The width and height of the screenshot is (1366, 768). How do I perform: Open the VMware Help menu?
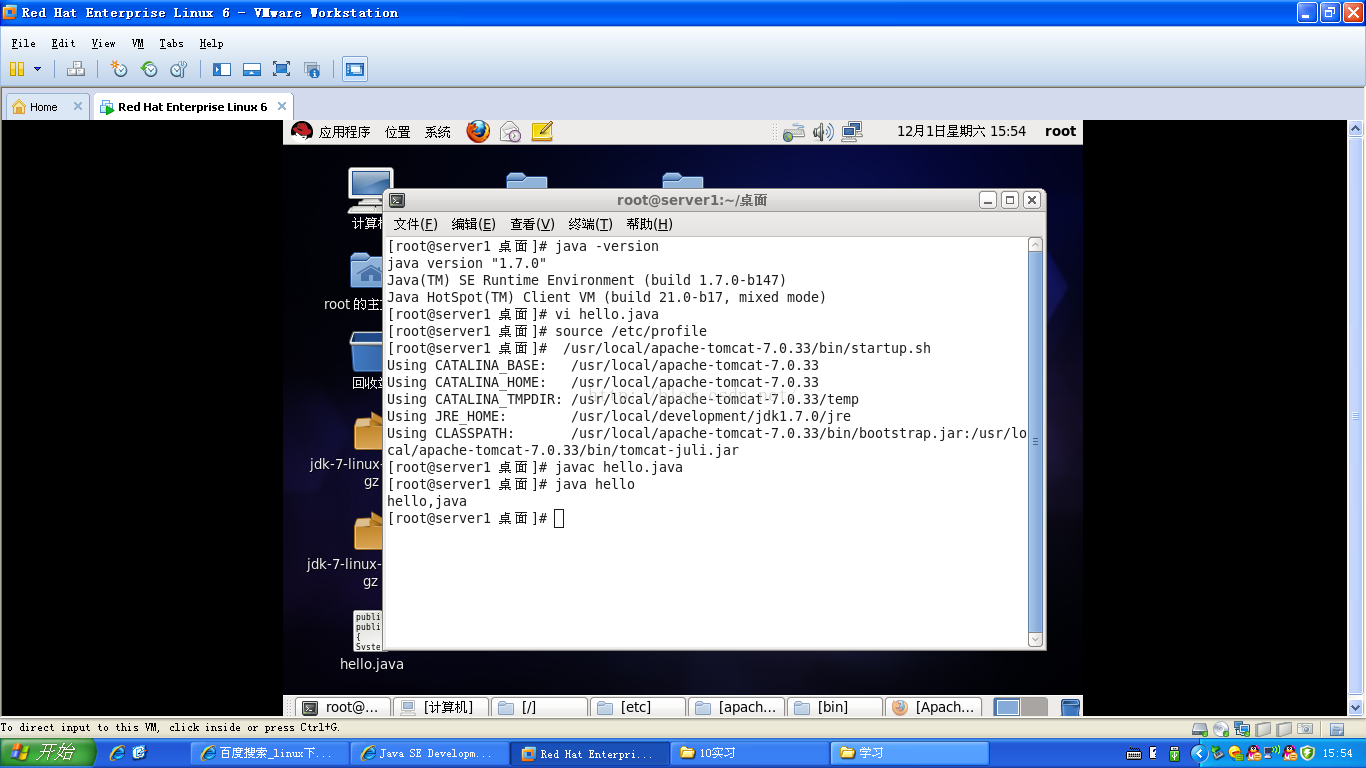click(x=211, y=43)
